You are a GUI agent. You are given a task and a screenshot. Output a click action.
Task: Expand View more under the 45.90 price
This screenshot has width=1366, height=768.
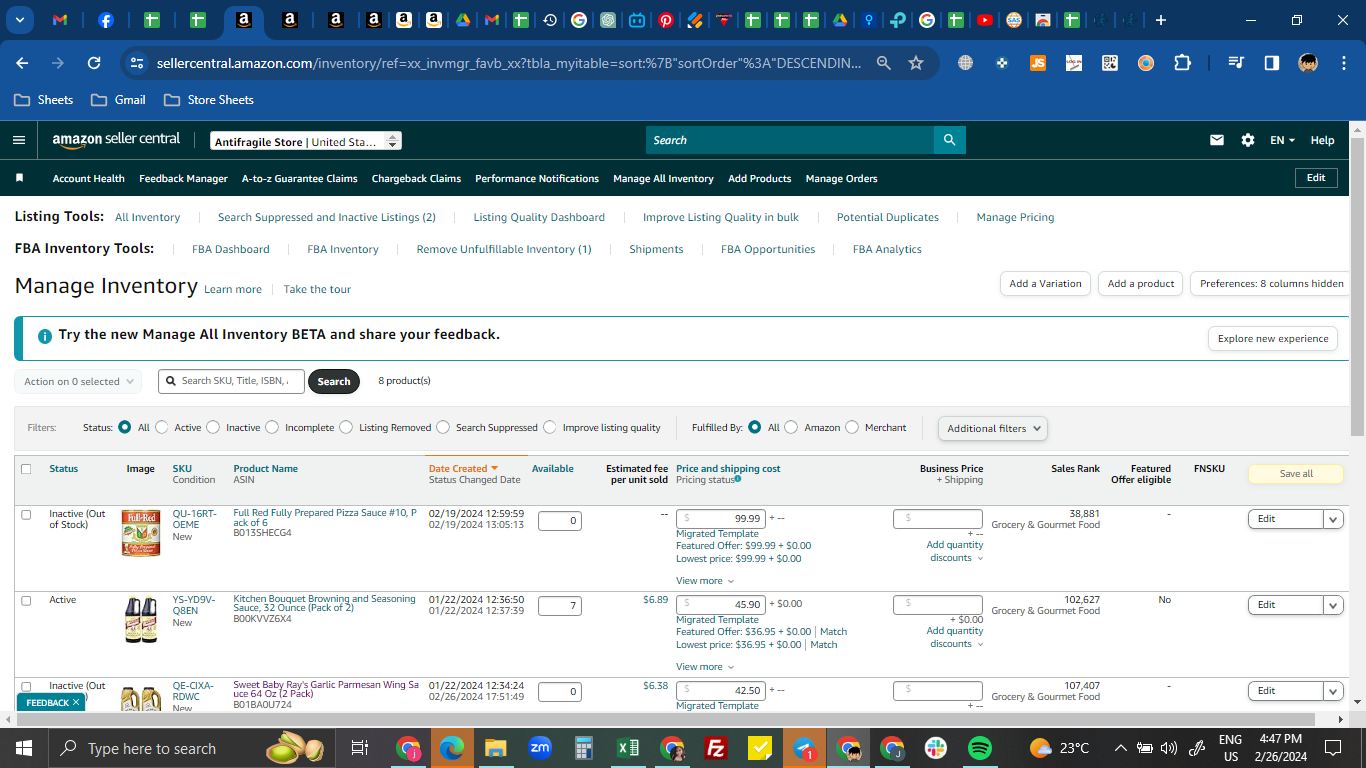point(705,667)
